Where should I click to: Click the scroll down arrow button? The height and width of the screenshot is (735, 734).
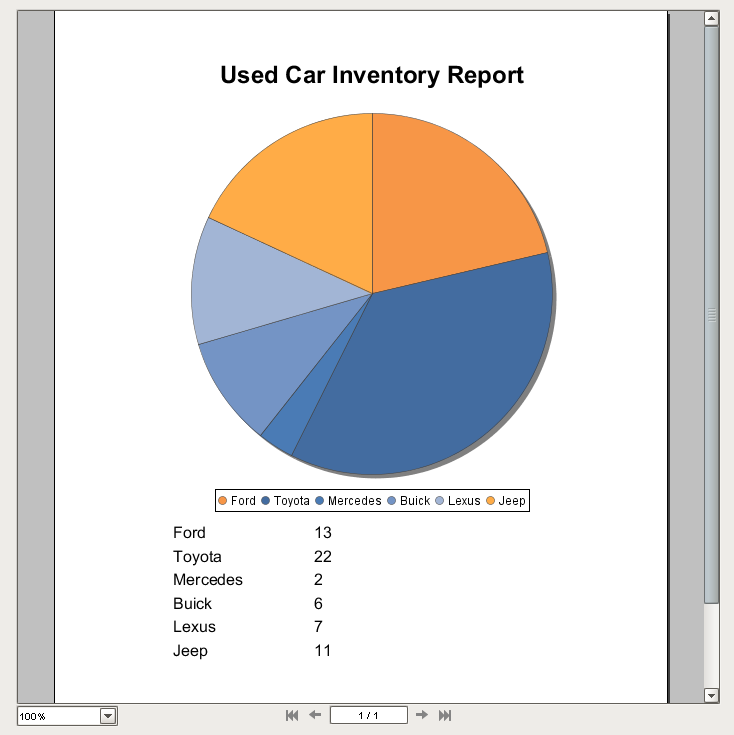[712, 695]
